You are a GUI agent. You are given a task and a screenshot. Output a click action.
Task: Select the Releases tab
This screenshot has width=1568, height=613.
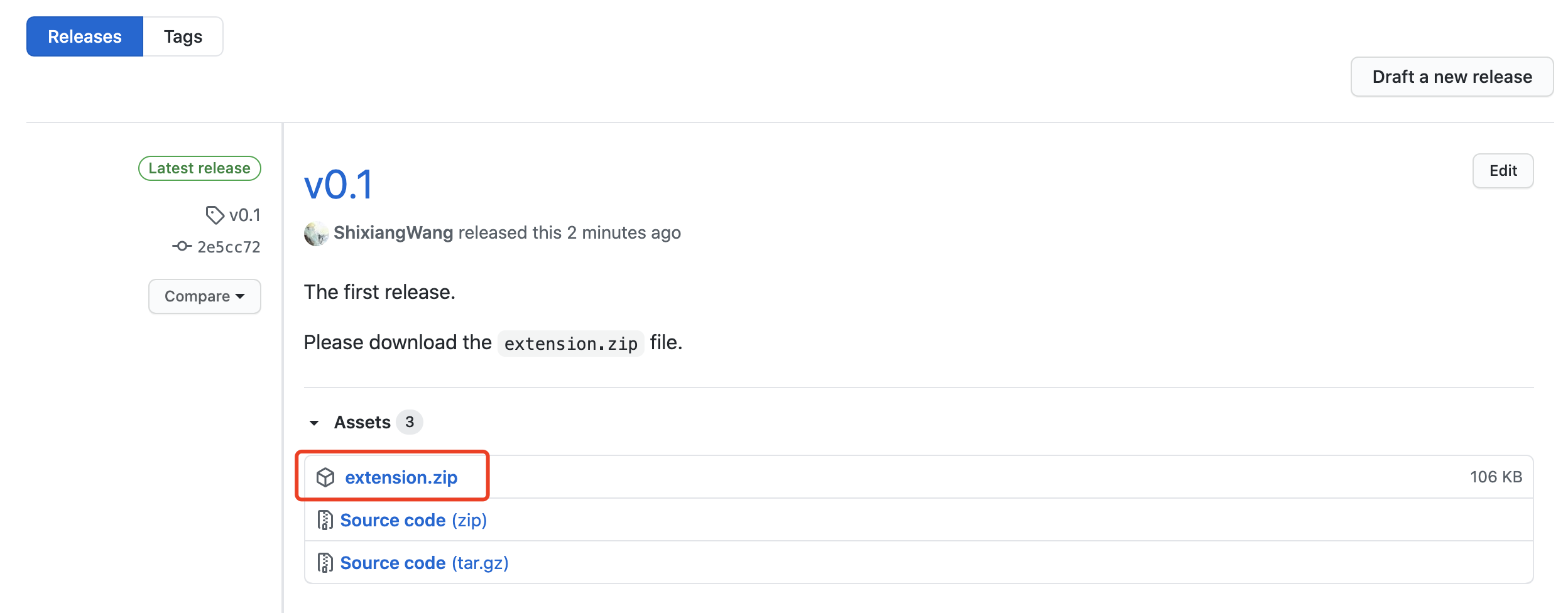[x=85, y=36]
